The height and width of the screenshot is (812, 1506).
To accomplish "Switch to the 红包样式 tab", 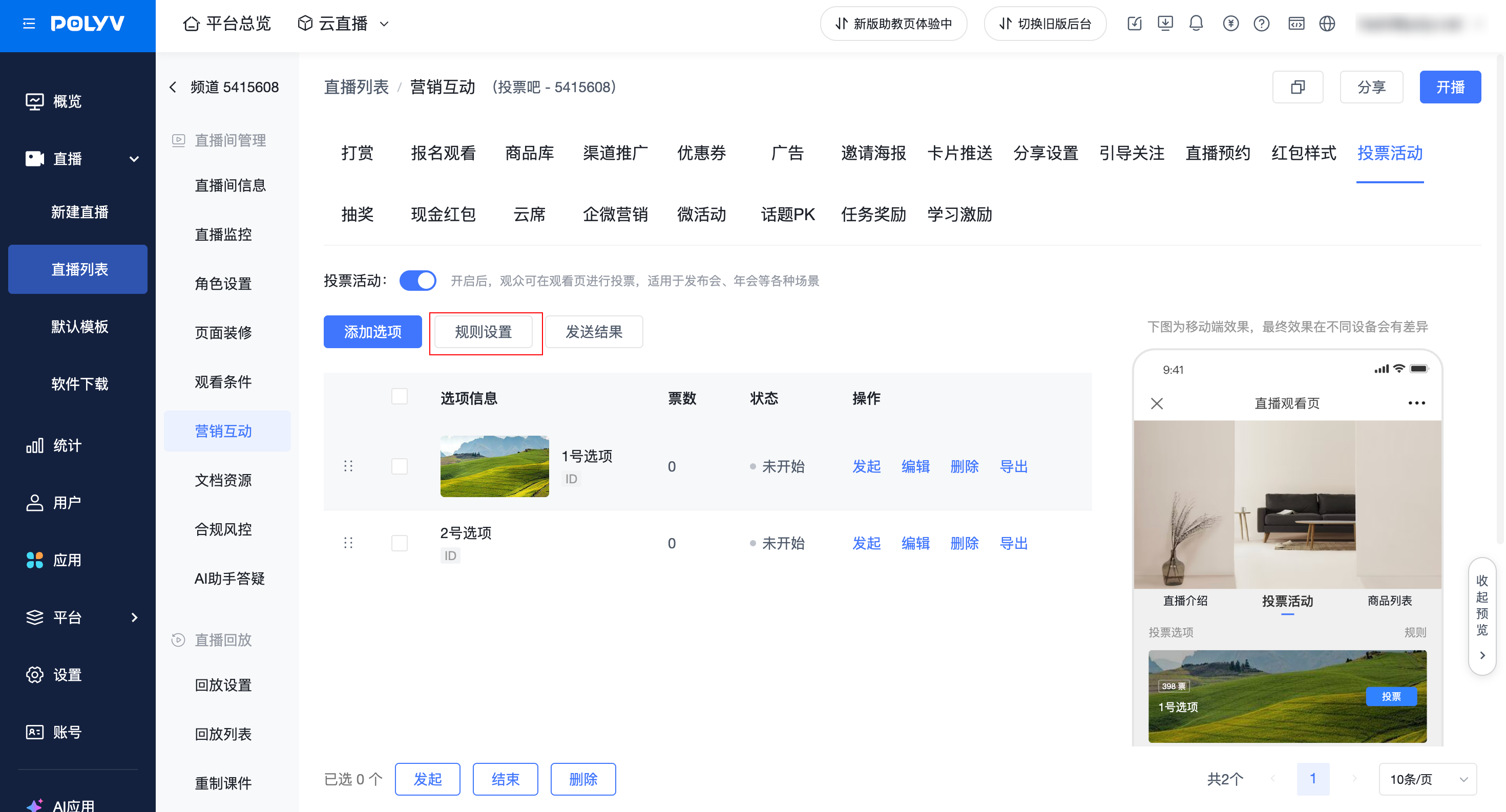I will pos(1304,153).
